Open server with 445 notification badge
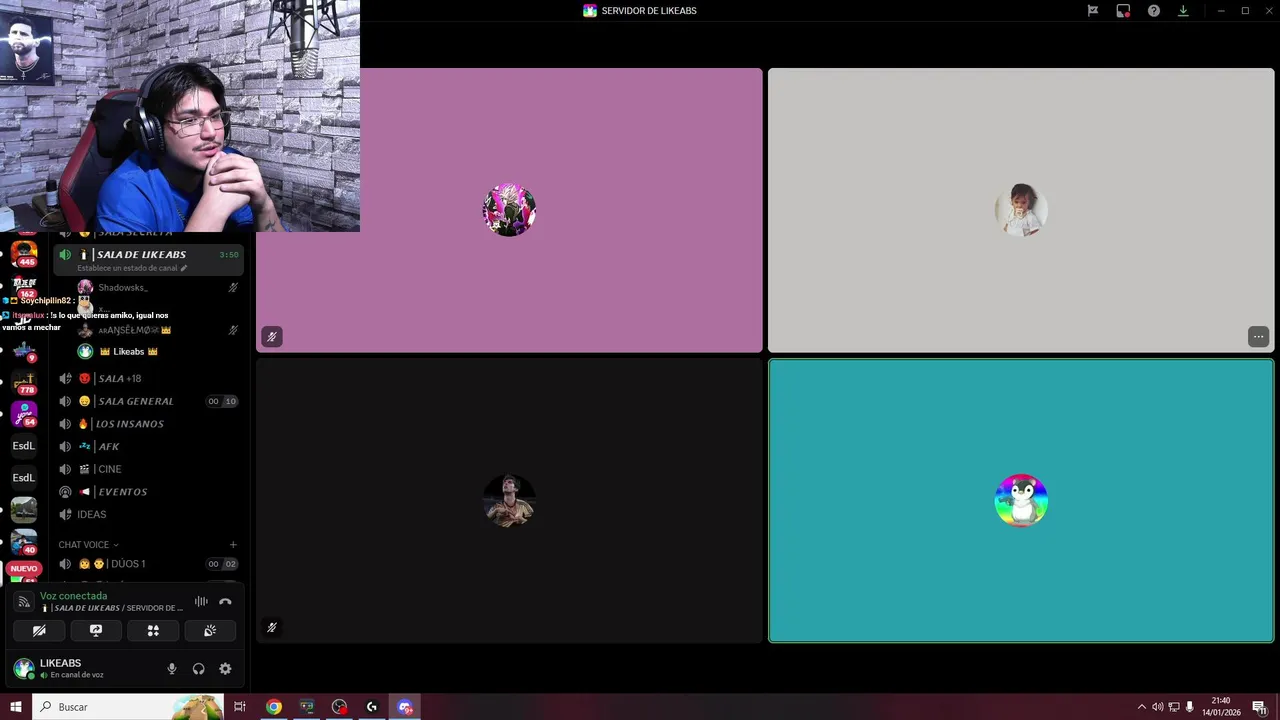Screen dimensions: 1280x720 [24, 252]
